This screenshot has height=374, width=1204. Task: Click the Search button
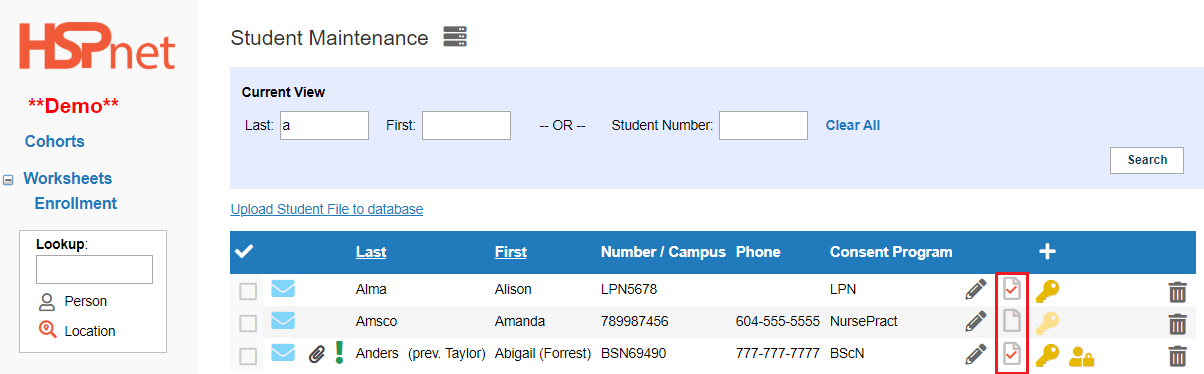pos(1147,160)
